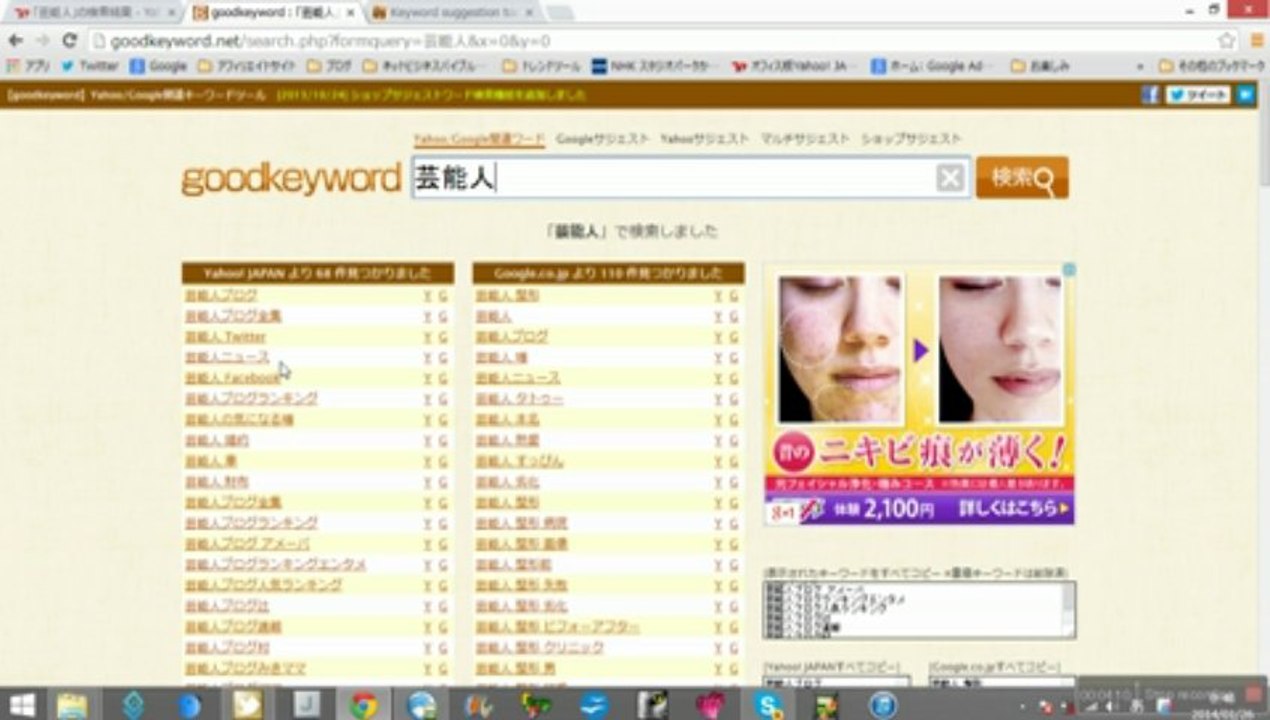Viewport: 1270px width, 720px height.
Task: Open the お楽しみ bookmark folder
Action: pos(1040,66)
